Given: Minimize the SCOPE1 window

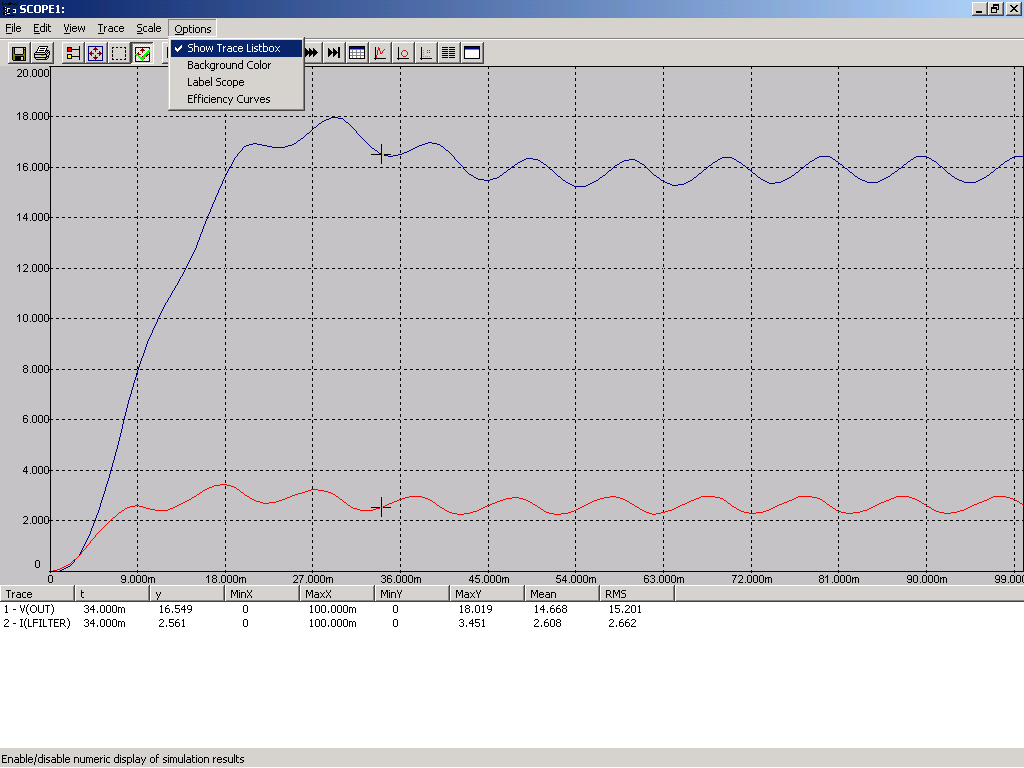Looking at the screenshot, I should (x=979, y=9).
